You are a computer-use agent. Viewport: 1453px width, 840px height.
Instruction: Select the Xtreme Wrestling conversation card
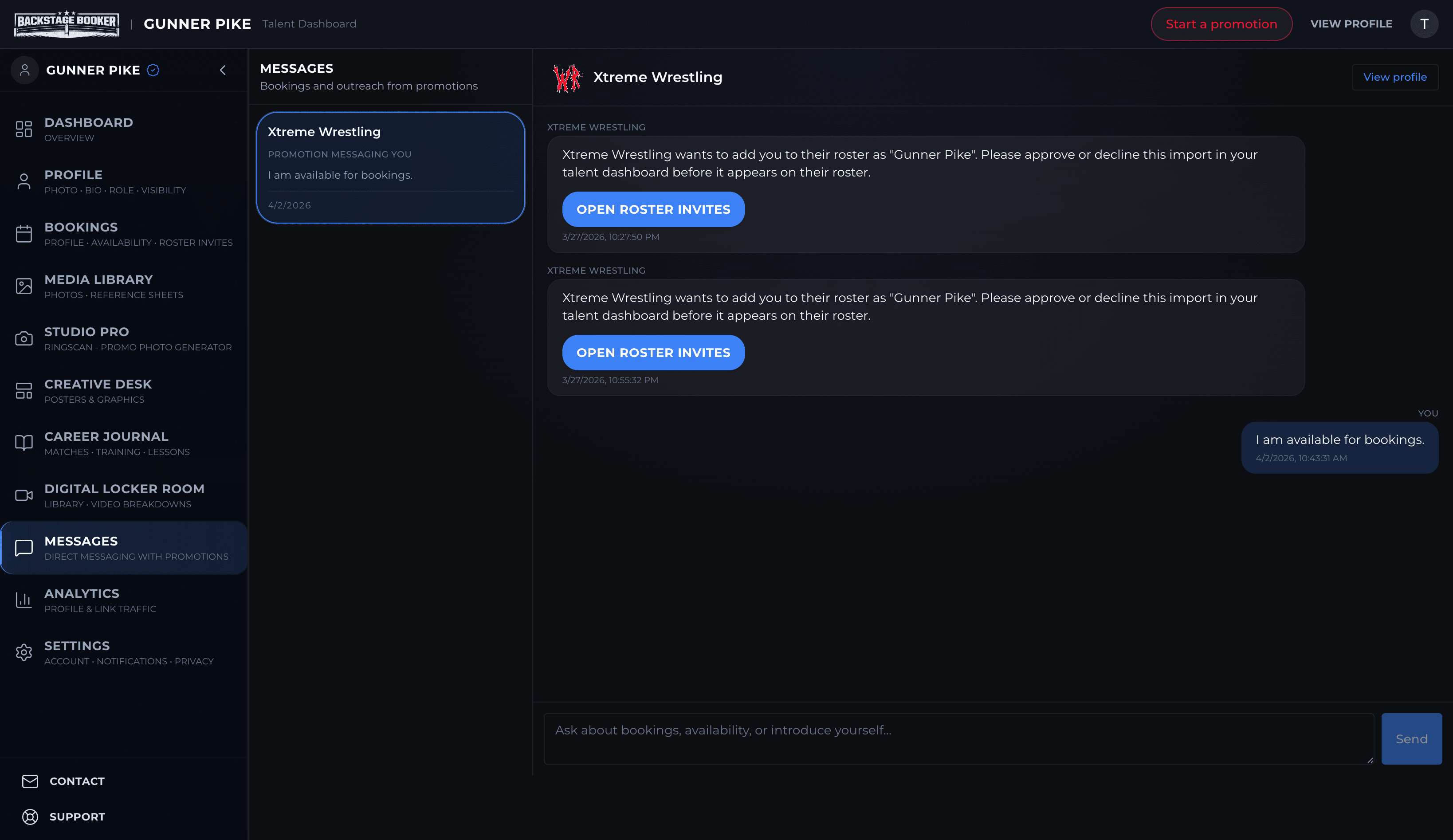tap(390, 167)
